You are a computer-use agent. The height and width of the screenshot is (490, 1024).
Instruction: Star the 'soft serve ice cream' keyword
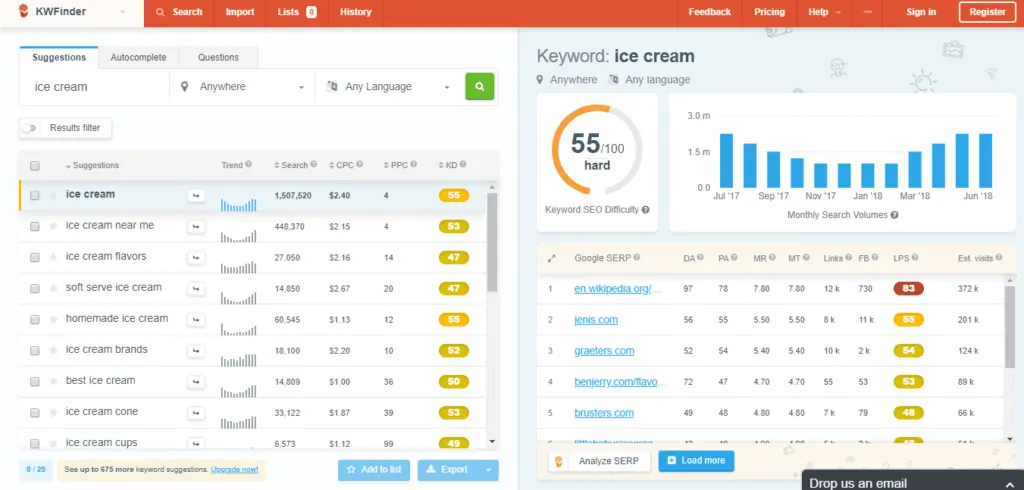(53, 289)
